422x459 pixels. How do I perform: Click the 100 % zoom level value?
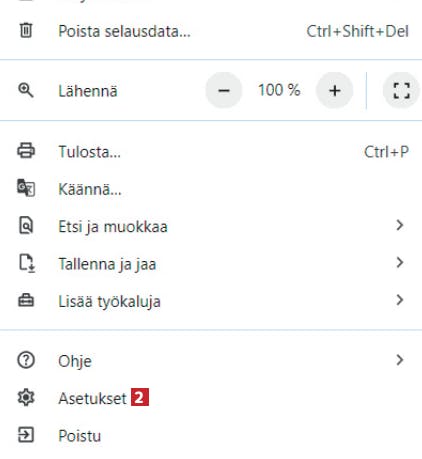pos(279,90)
